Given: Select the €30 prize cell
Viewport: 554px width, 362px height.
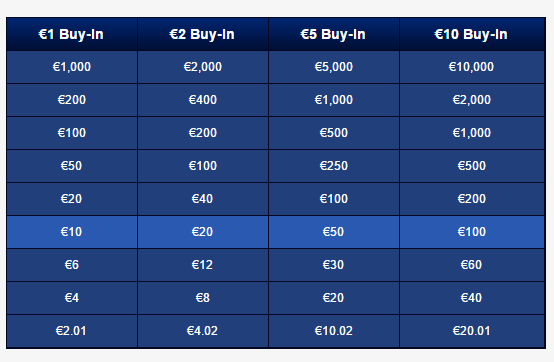Looking at the screenshot, I should 334,265.
